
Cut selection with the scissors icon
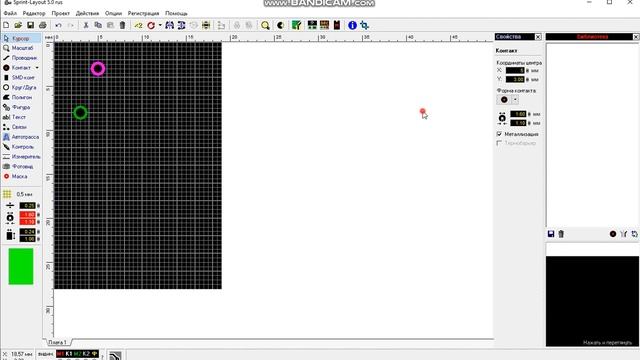click(x=86, y=25)
